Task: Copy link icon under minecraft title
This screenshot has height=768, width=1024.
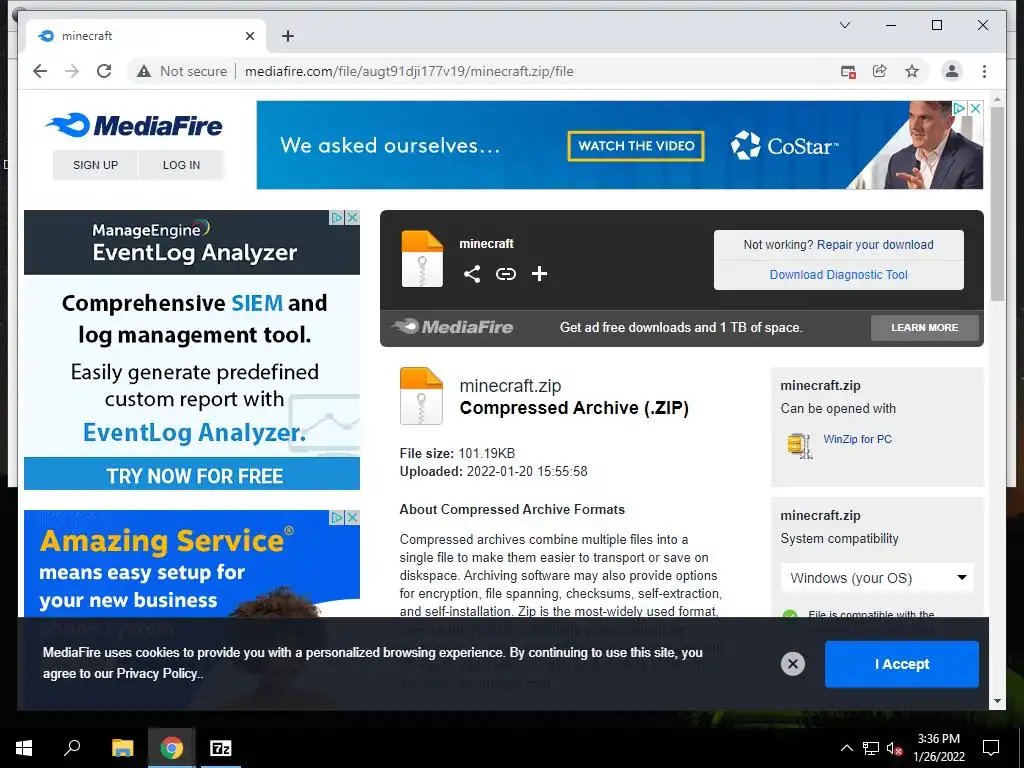Action: 505,274
